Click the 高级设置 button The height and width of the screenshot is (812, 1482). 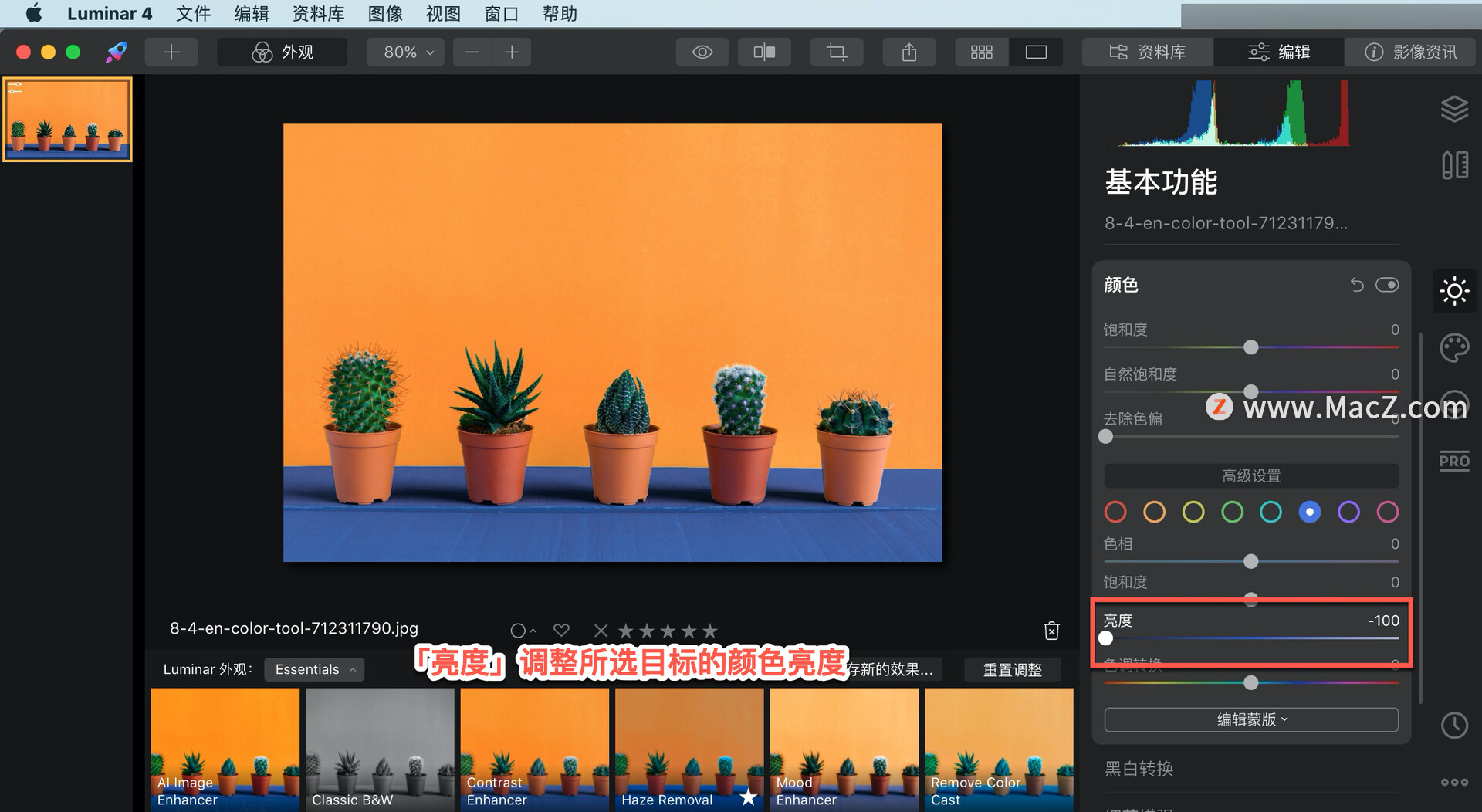tap(1251, 475)
